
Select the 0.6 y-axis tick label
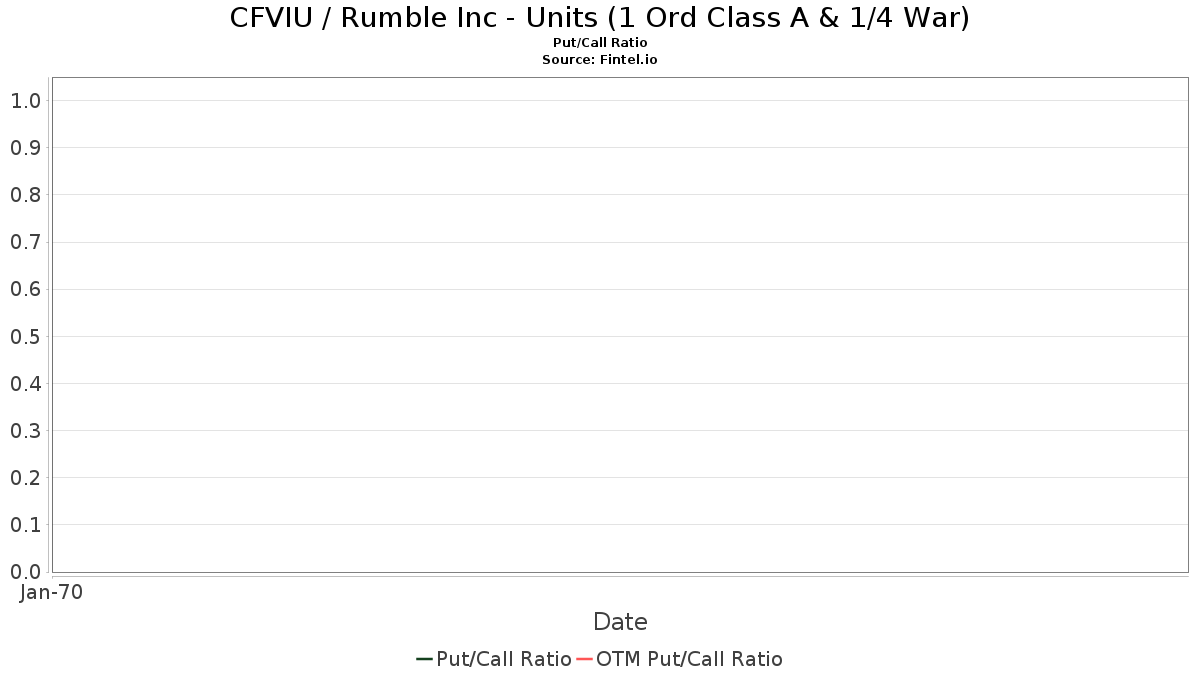point(26,289)
